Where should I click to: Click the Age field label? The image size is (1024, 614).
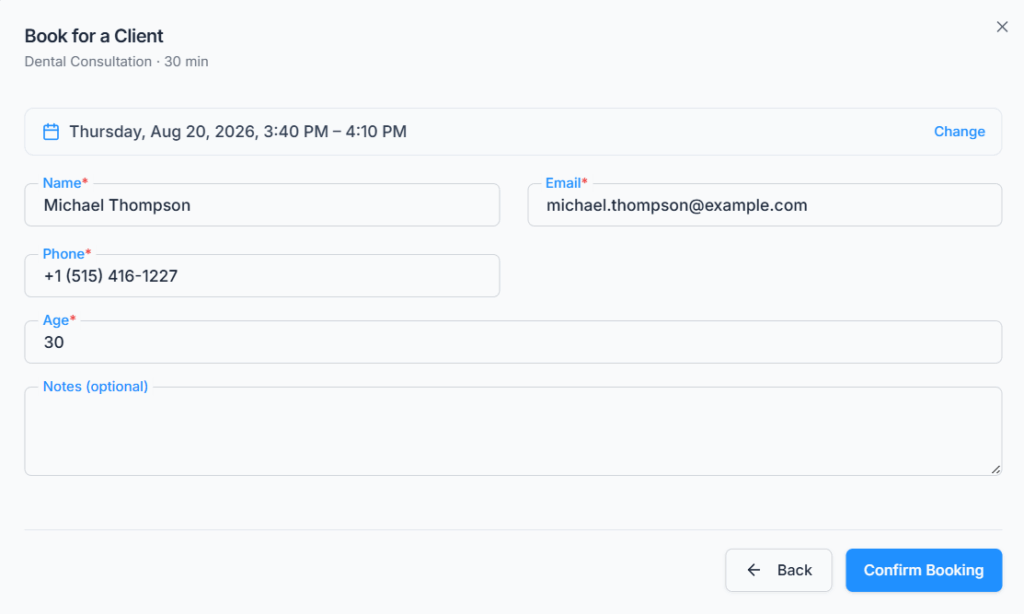(59, 320)
